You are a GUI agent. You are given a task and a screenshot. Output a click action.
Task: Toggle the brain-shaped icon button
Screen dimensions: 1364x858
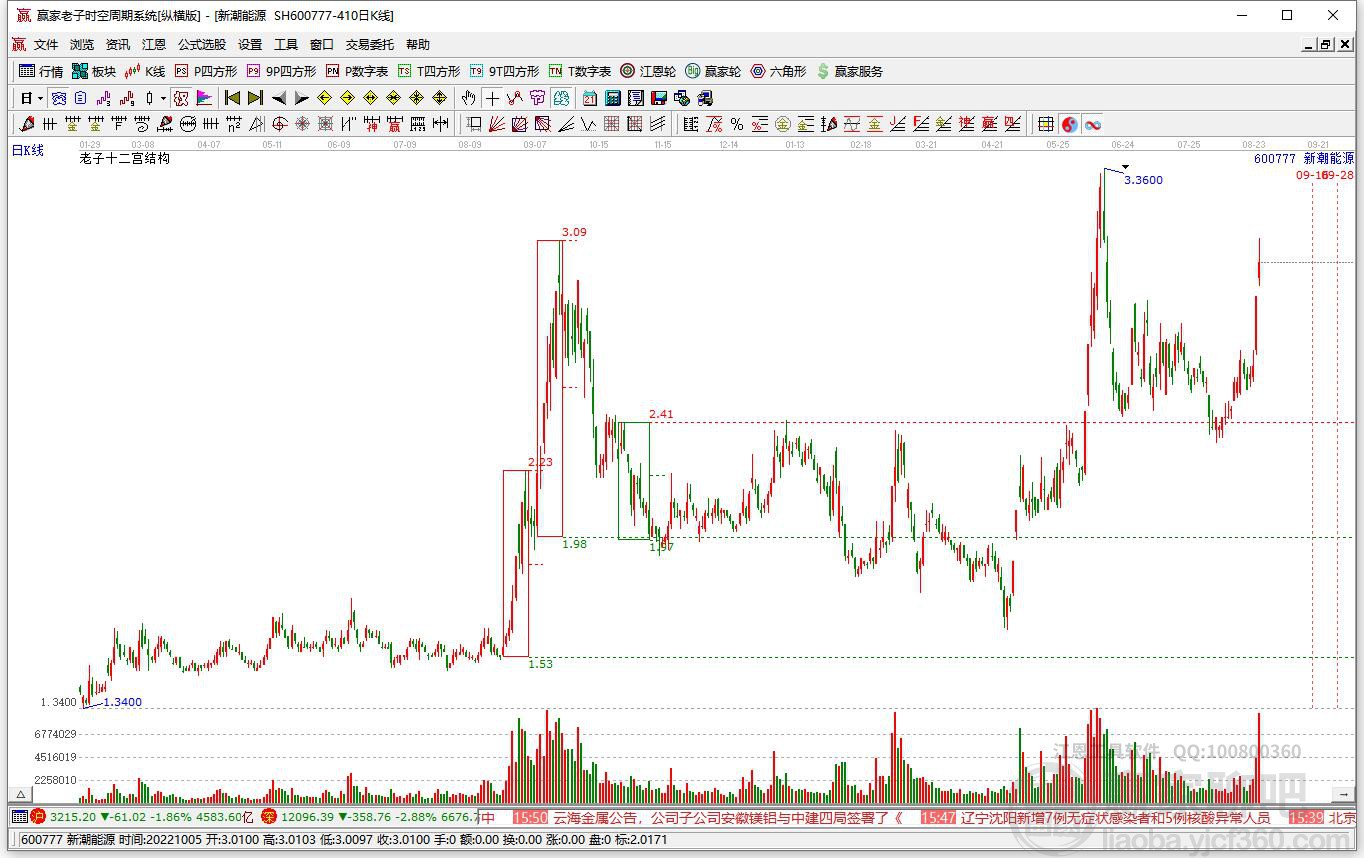click(x=561, y=98)
